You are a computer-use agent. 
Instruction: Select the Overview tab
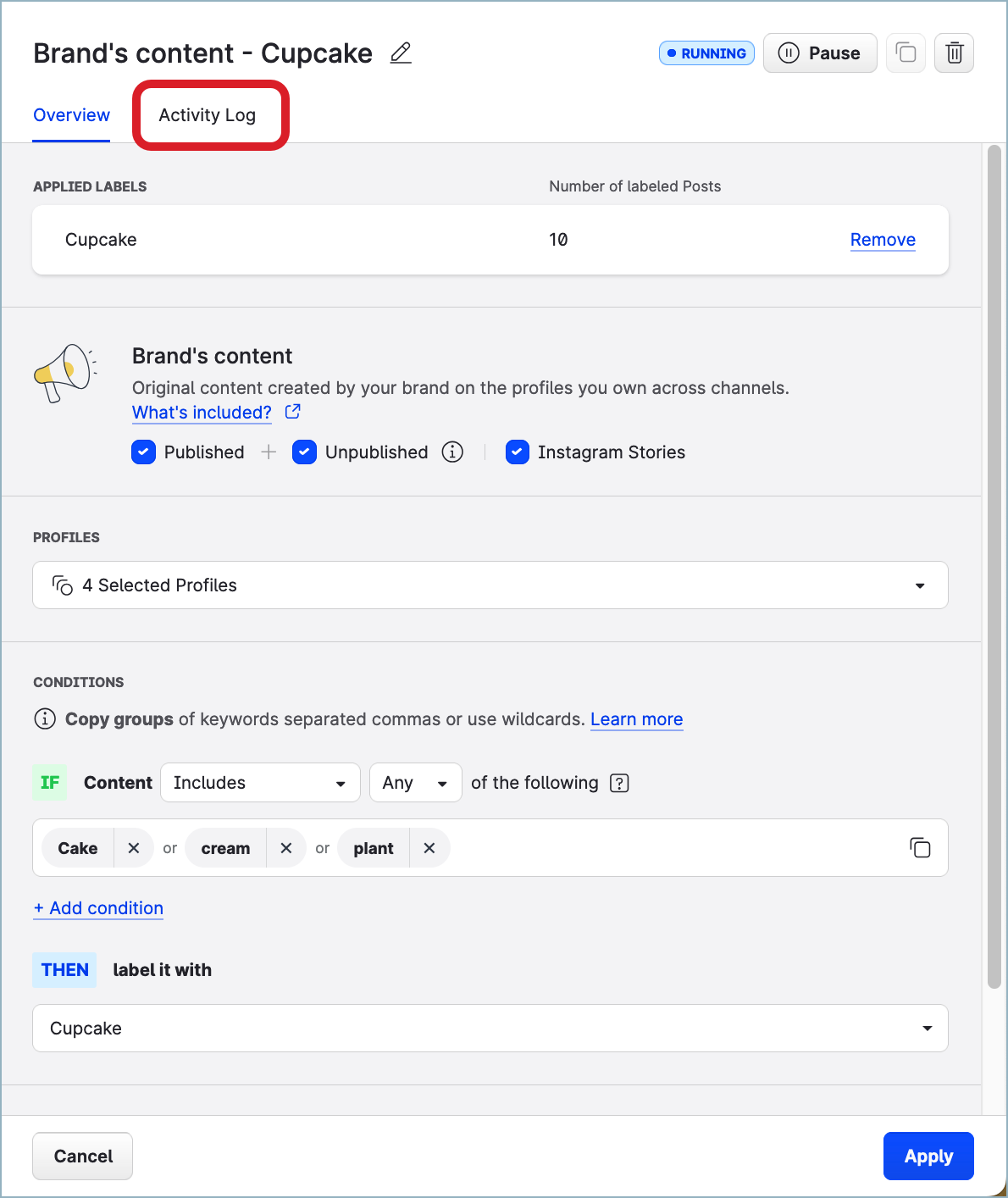click(x=71, y=114)
